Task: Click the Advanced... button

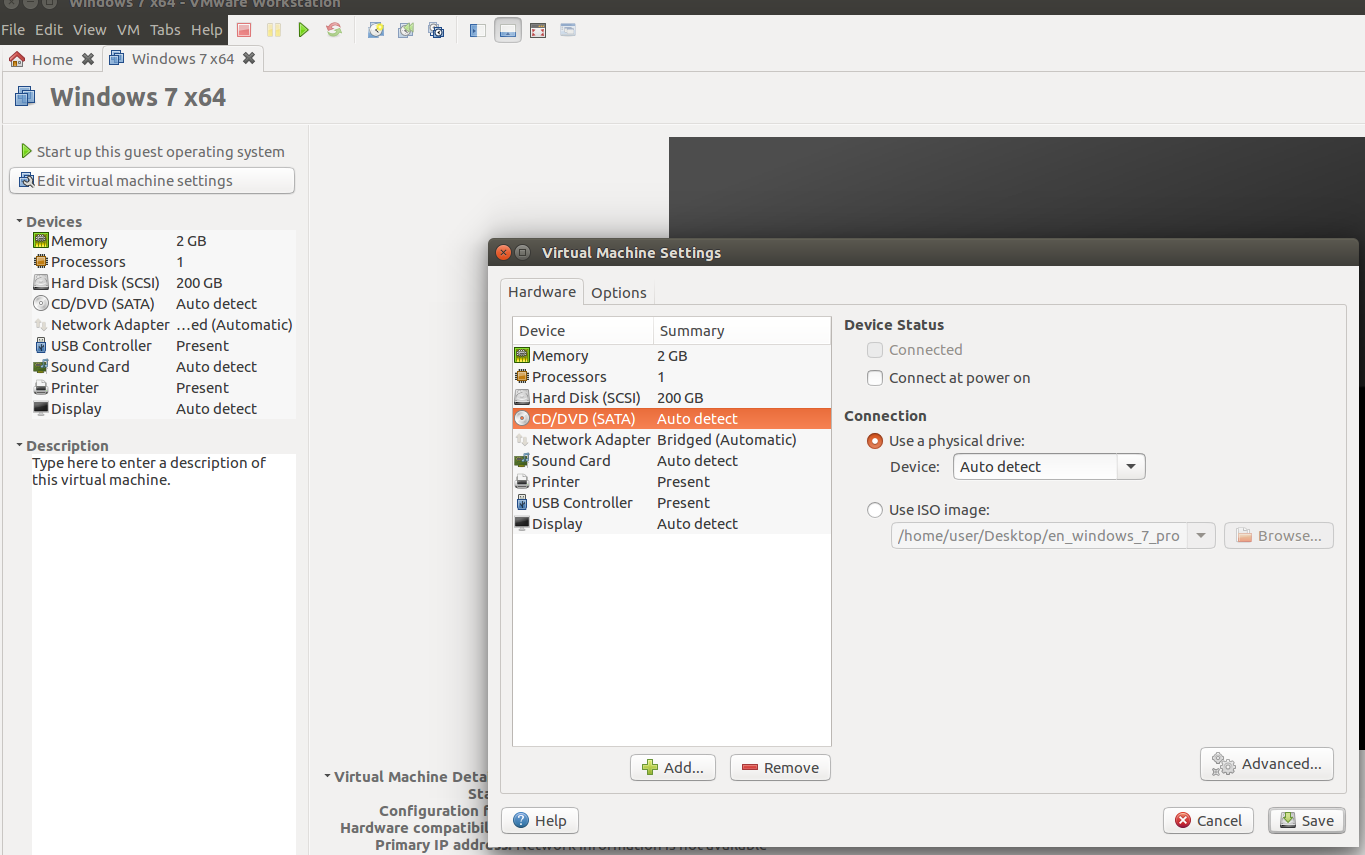Action: point(1267,764)
